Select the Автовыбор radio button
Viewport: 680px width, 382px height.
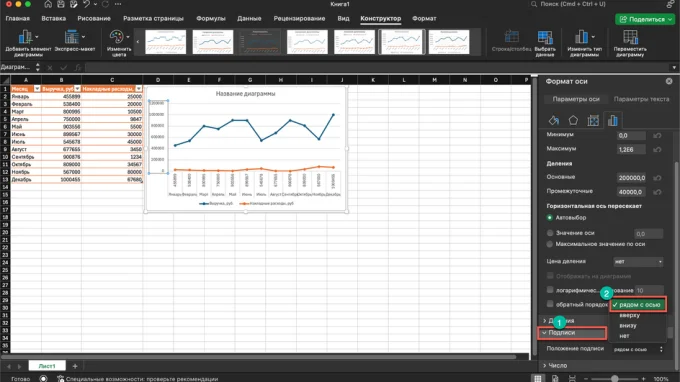click(x=550, y=218)
